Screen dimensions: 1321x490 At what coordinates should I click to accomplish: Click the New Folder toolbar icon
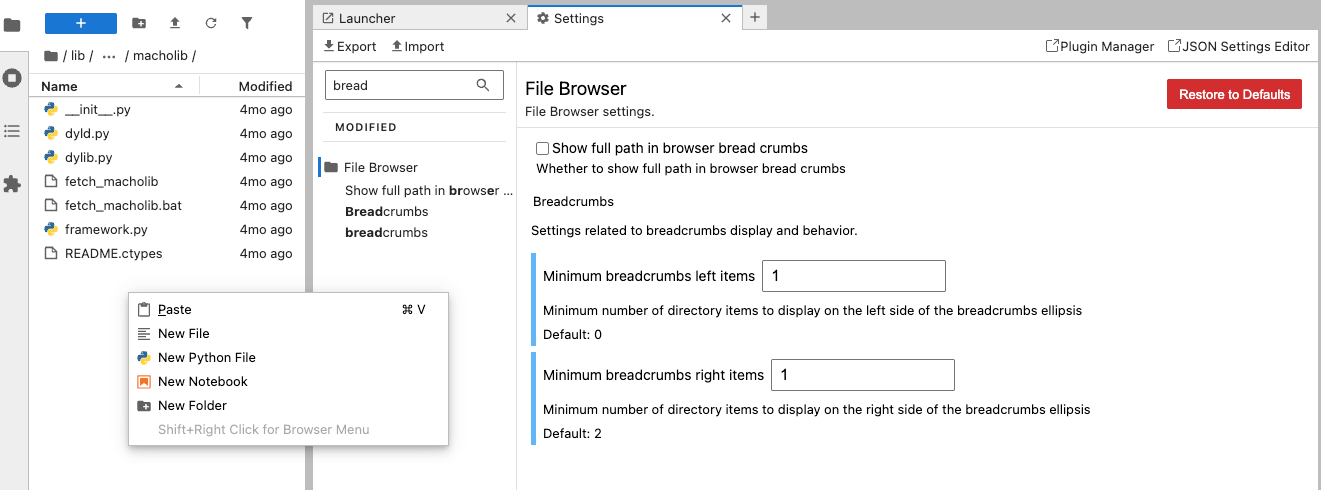(139, 23)
